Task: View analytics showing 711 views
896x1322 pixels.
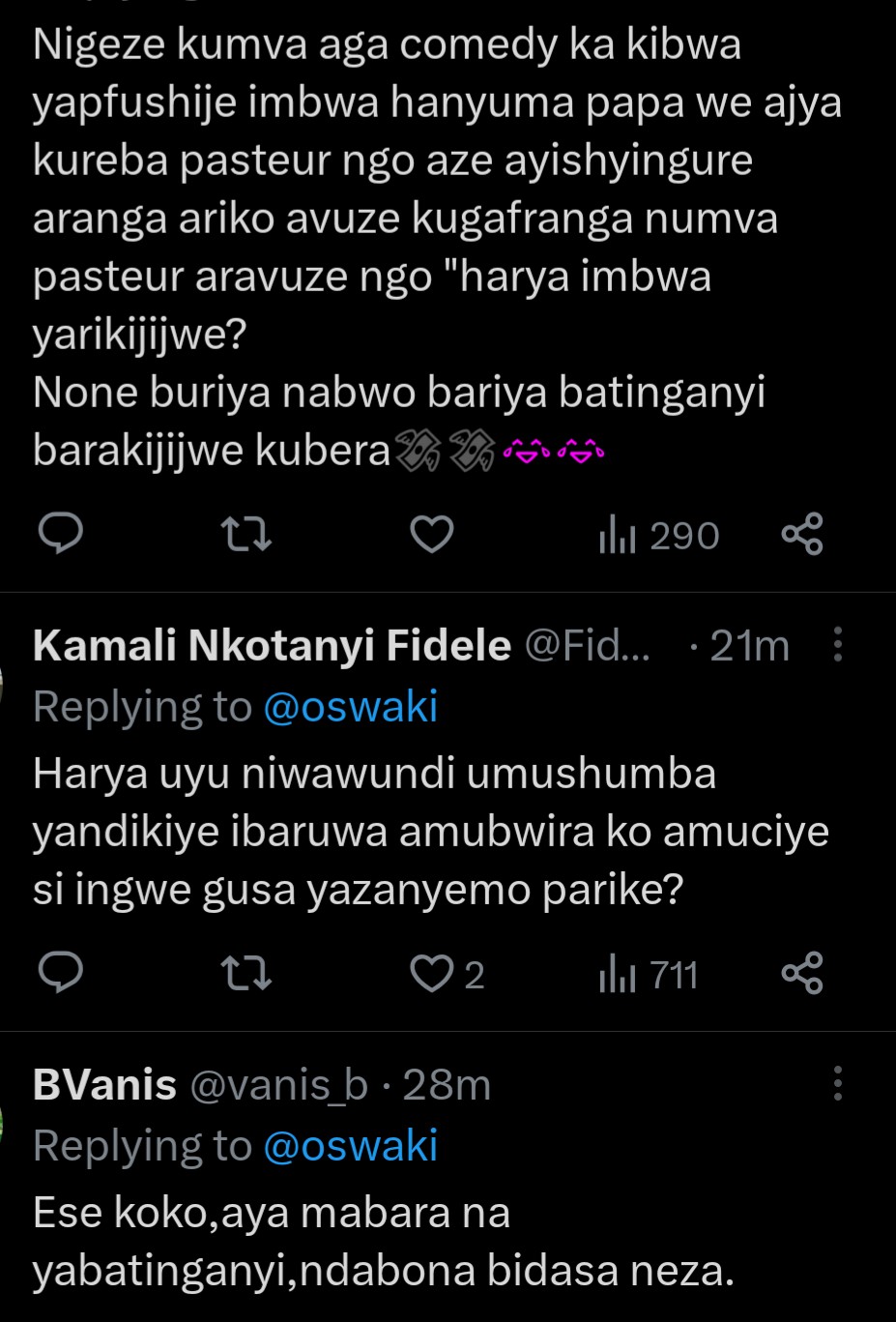Action: click(649, 974)
